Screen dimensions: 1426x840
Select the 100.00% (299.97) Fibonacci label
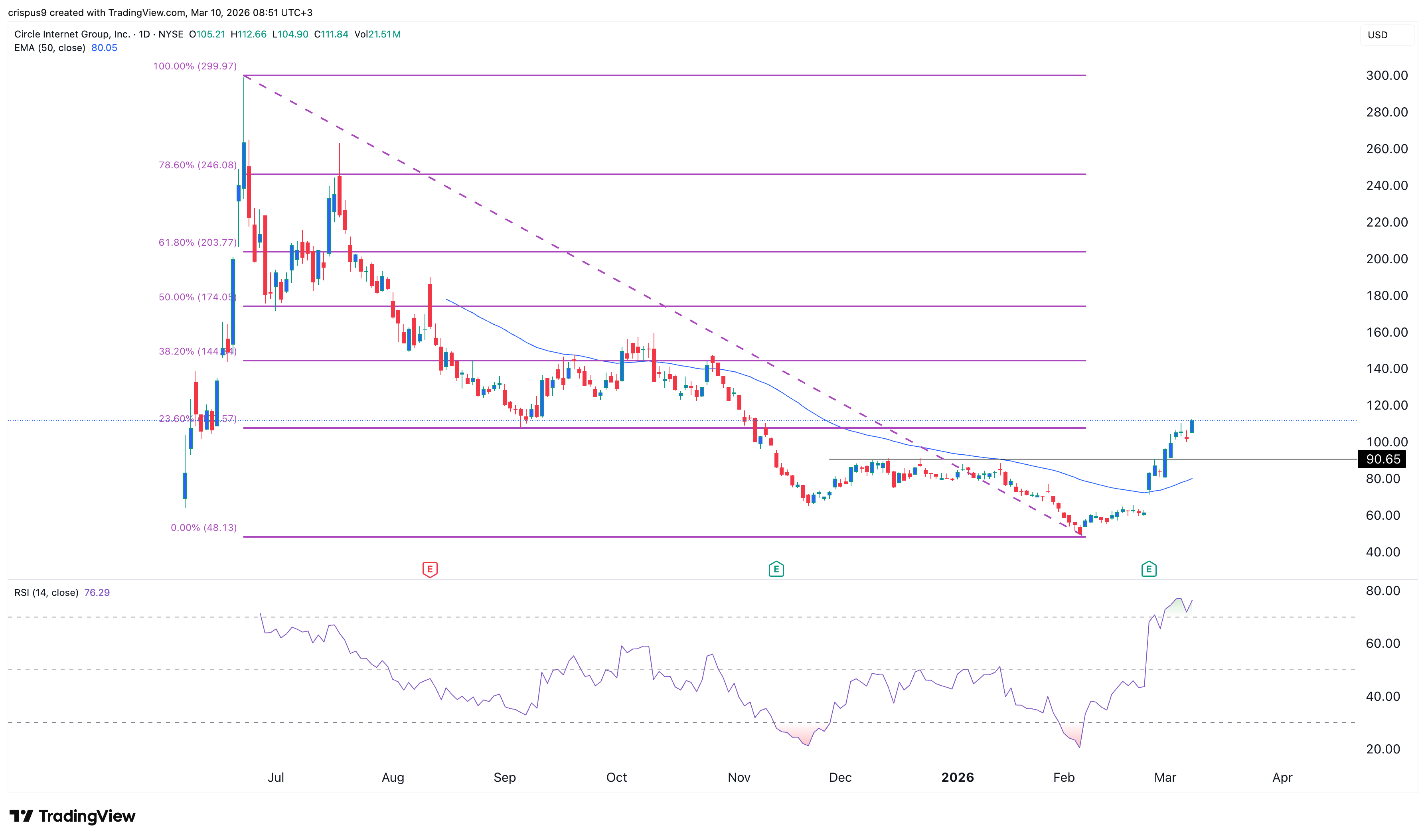coord(195,66)
